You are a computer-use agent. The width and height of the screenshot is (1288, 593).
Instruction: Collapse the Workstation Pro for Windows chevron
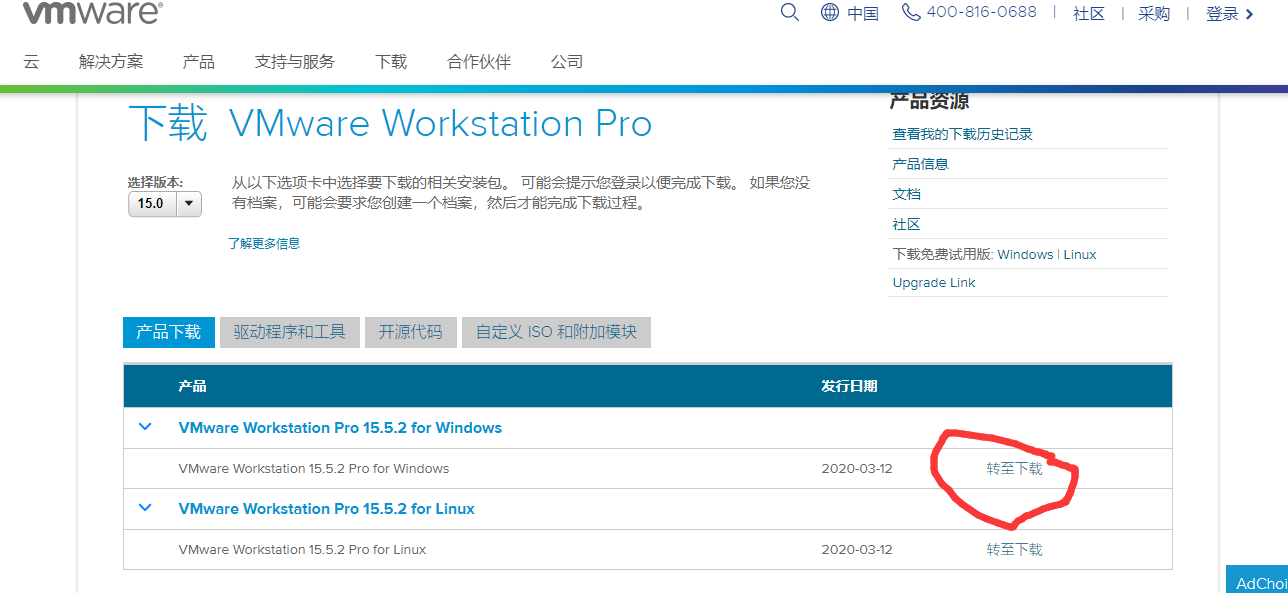pyautogui.click(x=145, y=427)
